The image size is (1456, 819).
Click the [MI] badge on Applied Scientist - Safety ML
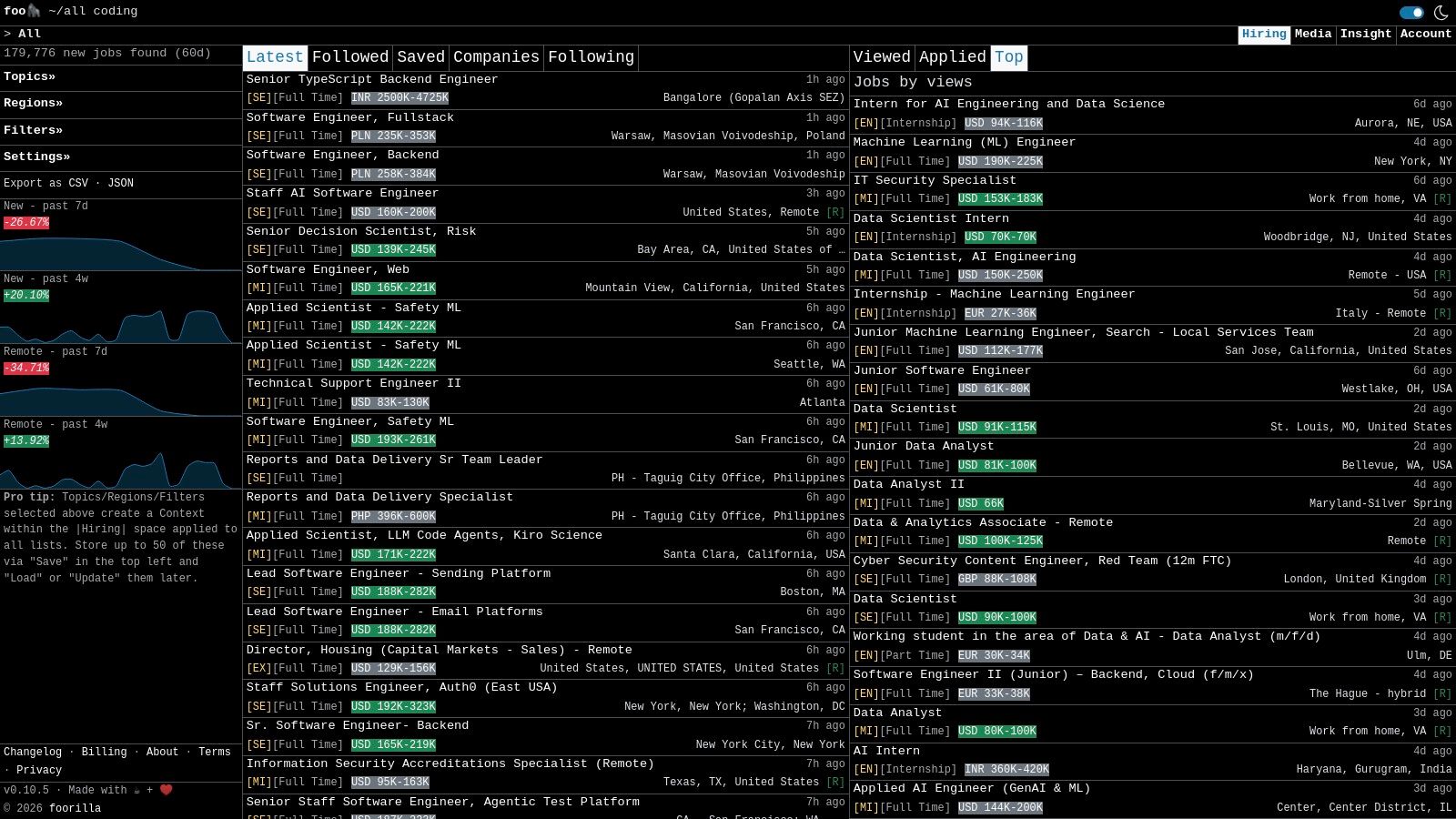pyautogui.click(x=258, y=326)
